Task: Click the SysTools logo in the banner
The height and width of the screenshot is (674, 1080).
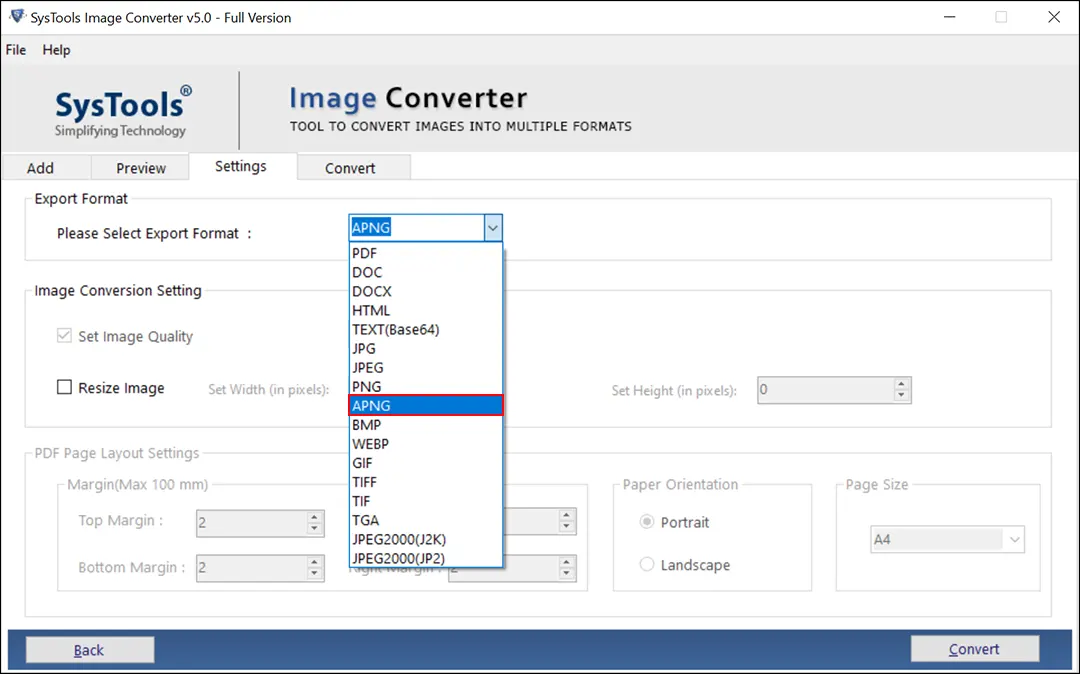Action: click(123, 111)
